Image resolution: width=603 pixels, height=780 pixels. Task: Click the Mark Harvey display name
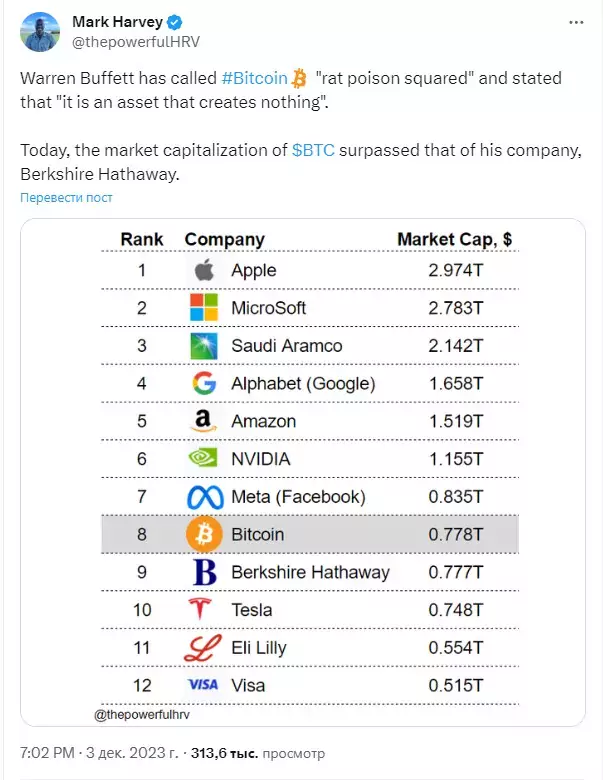(117, 22)
